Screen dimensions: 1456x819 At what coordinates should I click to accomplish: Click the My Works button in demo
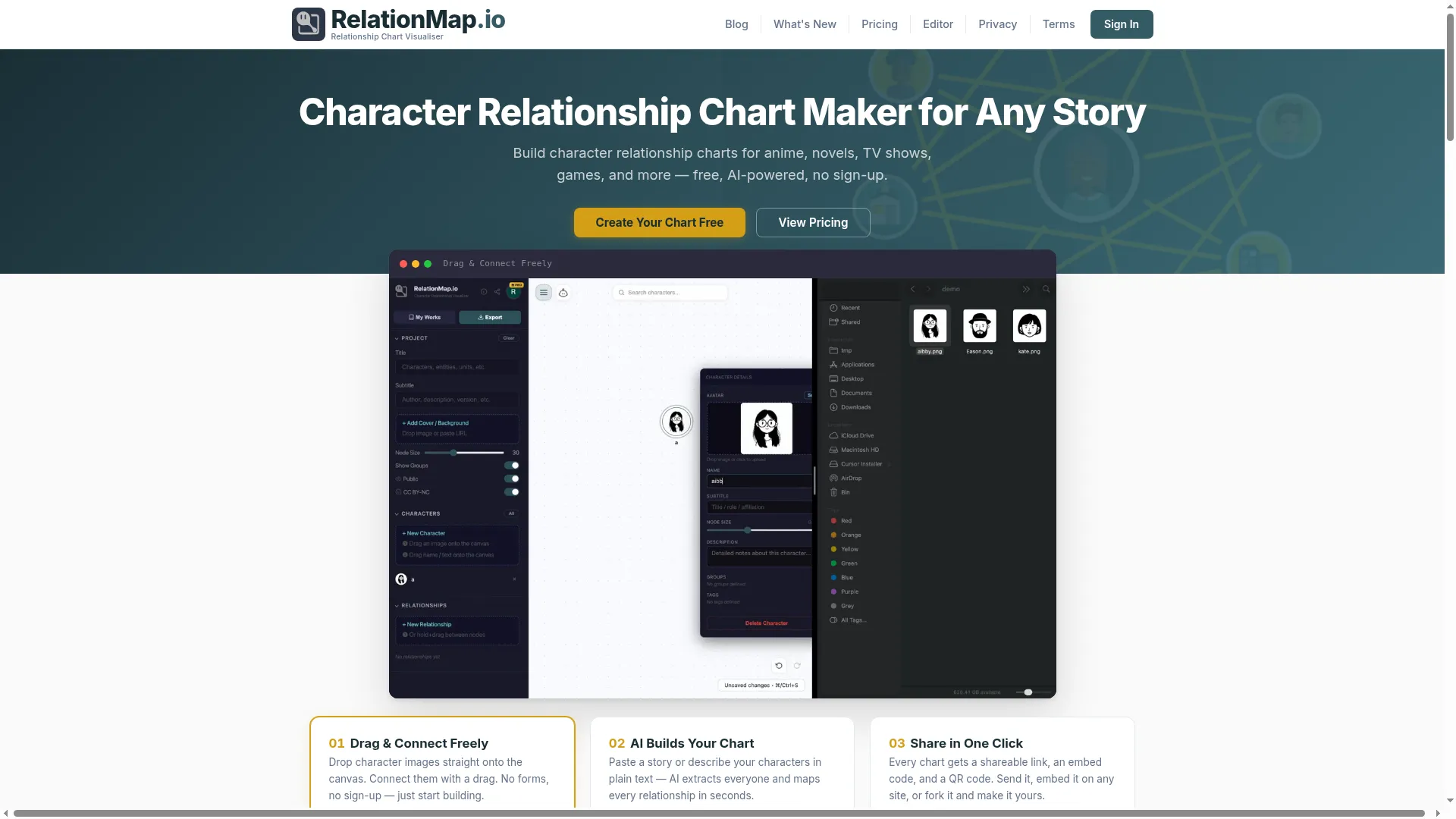click(425, 317)
